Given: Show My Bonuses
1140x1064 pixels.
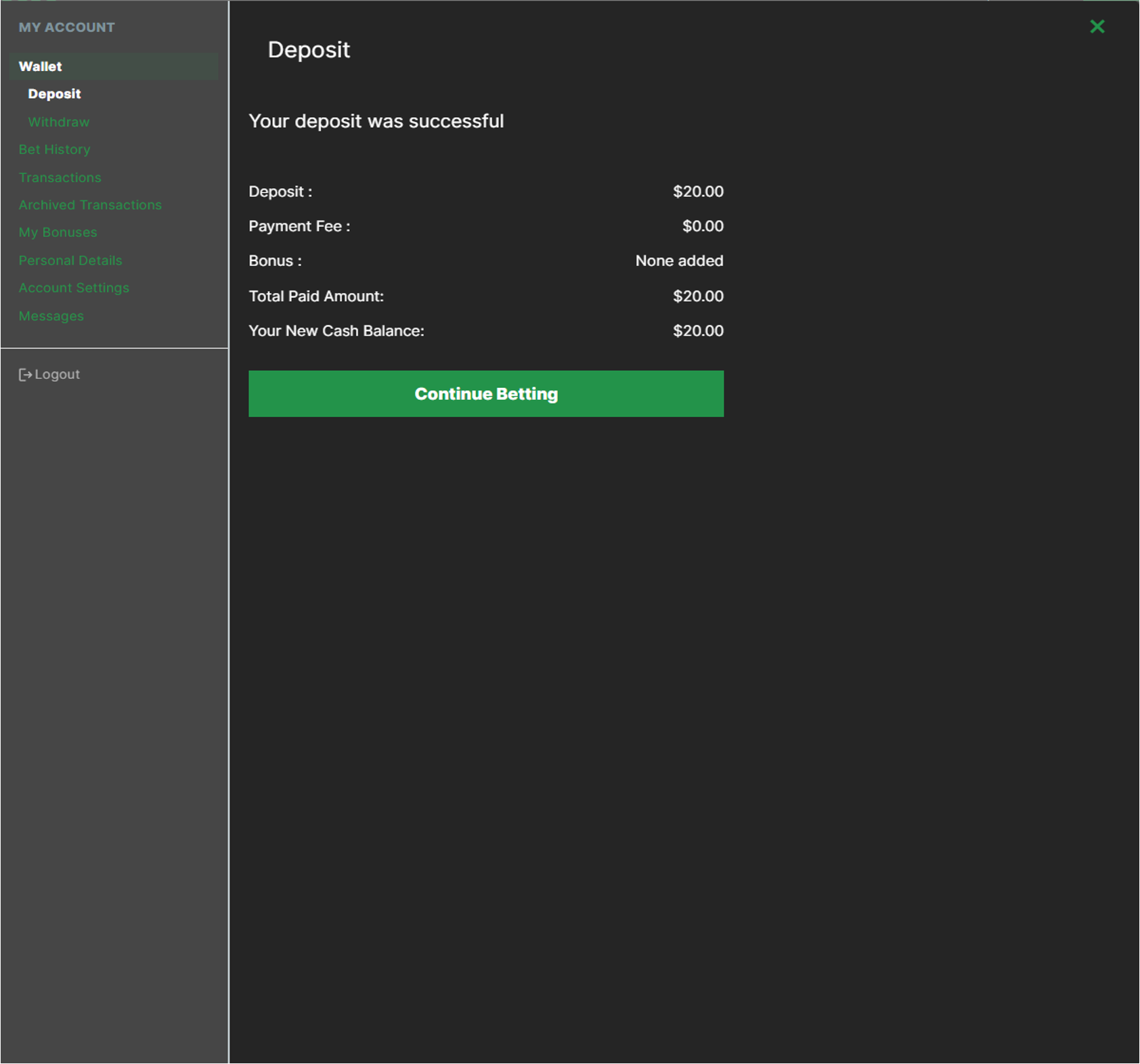Looking at the screenshot, I should coord(58,232).
